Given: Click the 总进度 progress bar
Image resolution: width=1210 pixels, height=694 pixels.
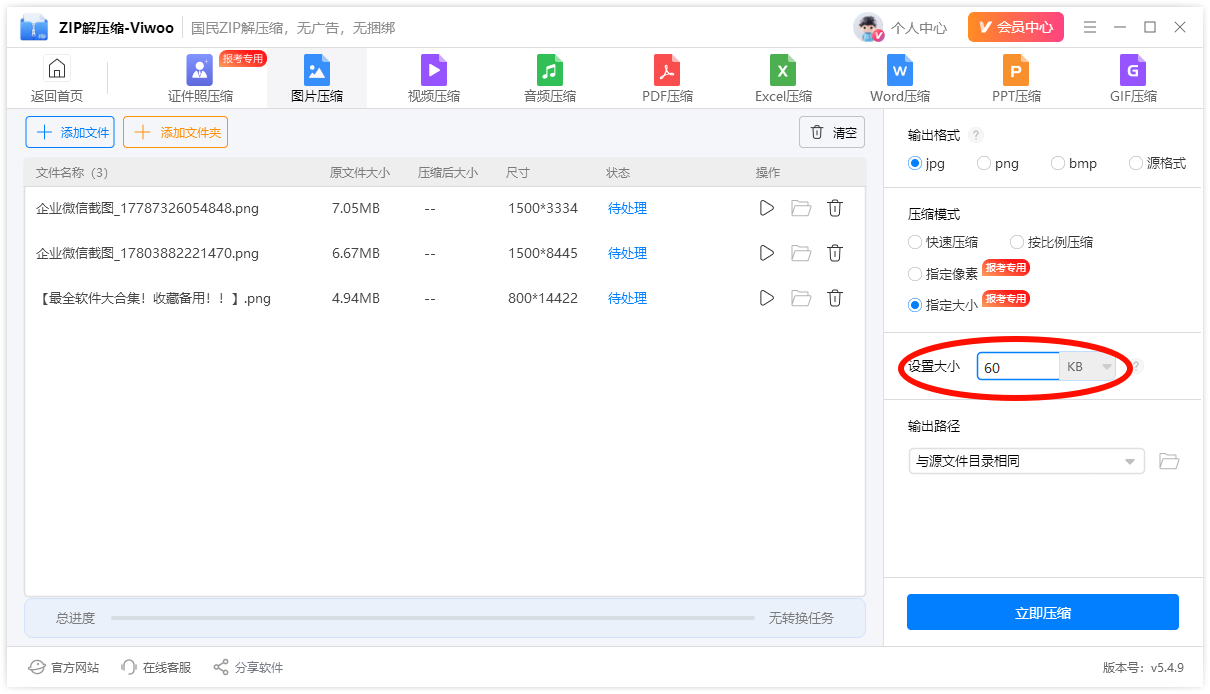Looking at the screenshot, I should [433, 618].
